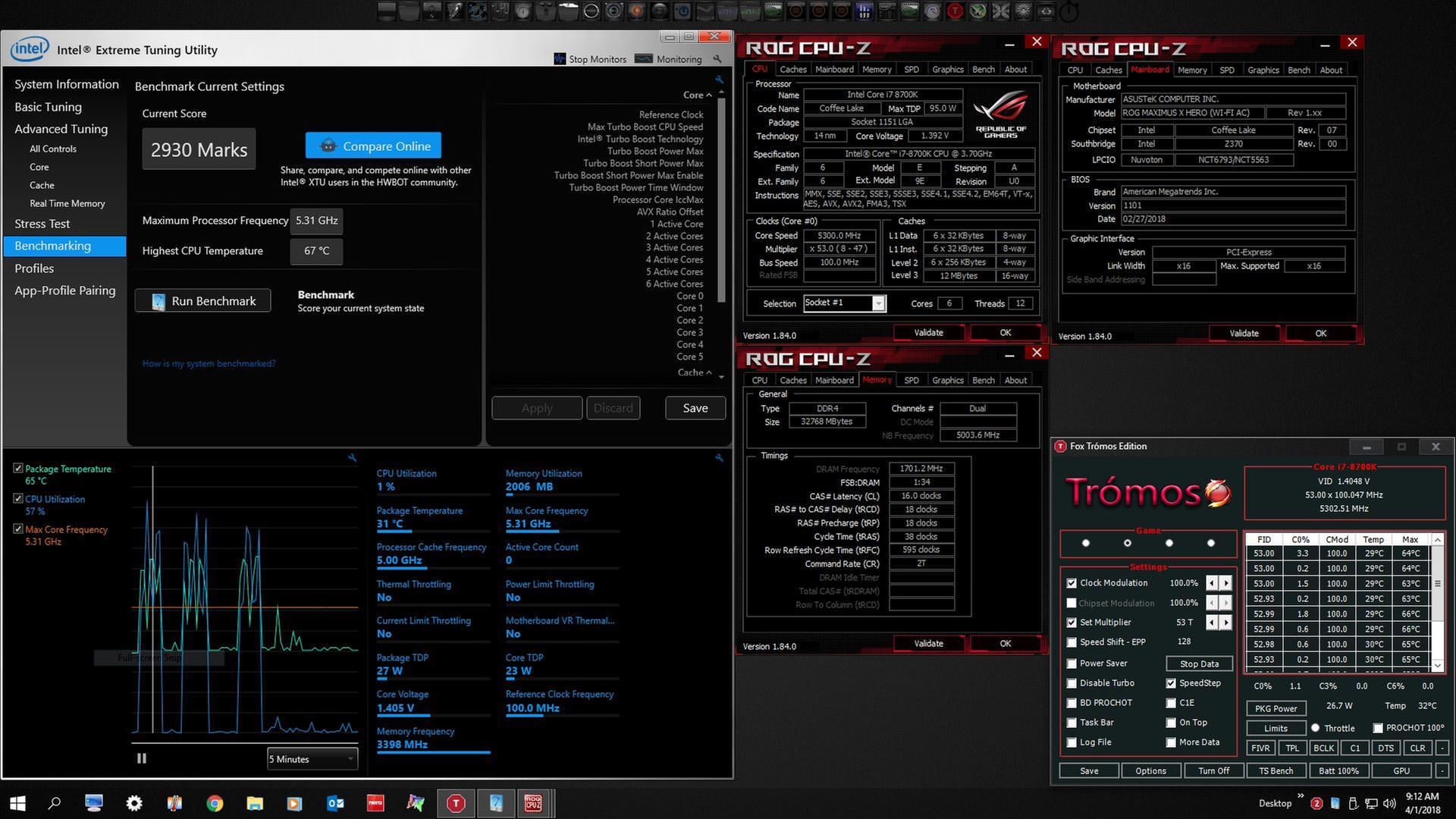Click the wrench icon above the monitor graph
Image resolution: width=1456 pixels, height=819 pixels.
[x=352, y=458]
